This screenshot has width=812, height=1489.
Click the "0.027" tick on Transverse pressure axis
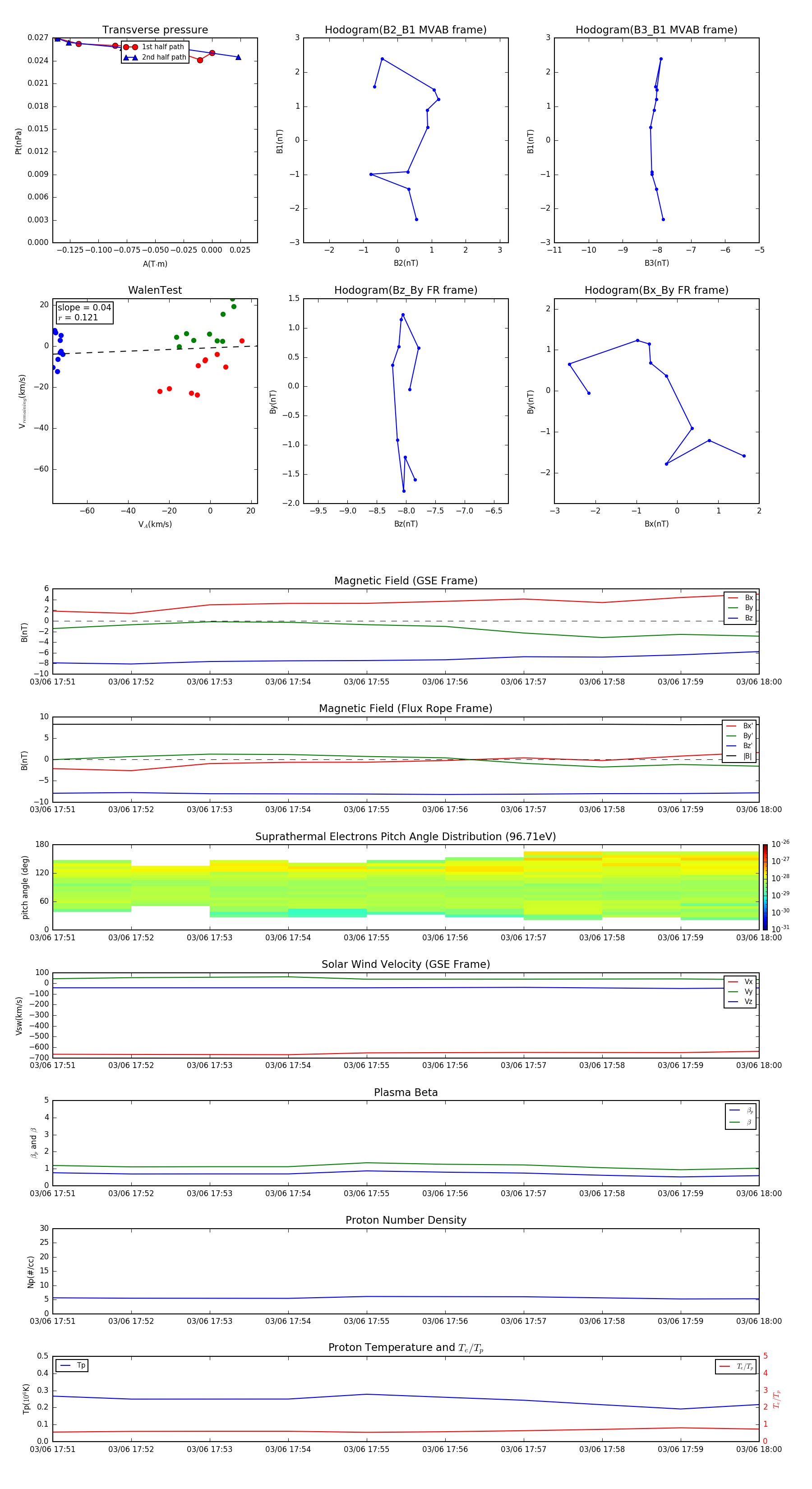coord(38,37)
